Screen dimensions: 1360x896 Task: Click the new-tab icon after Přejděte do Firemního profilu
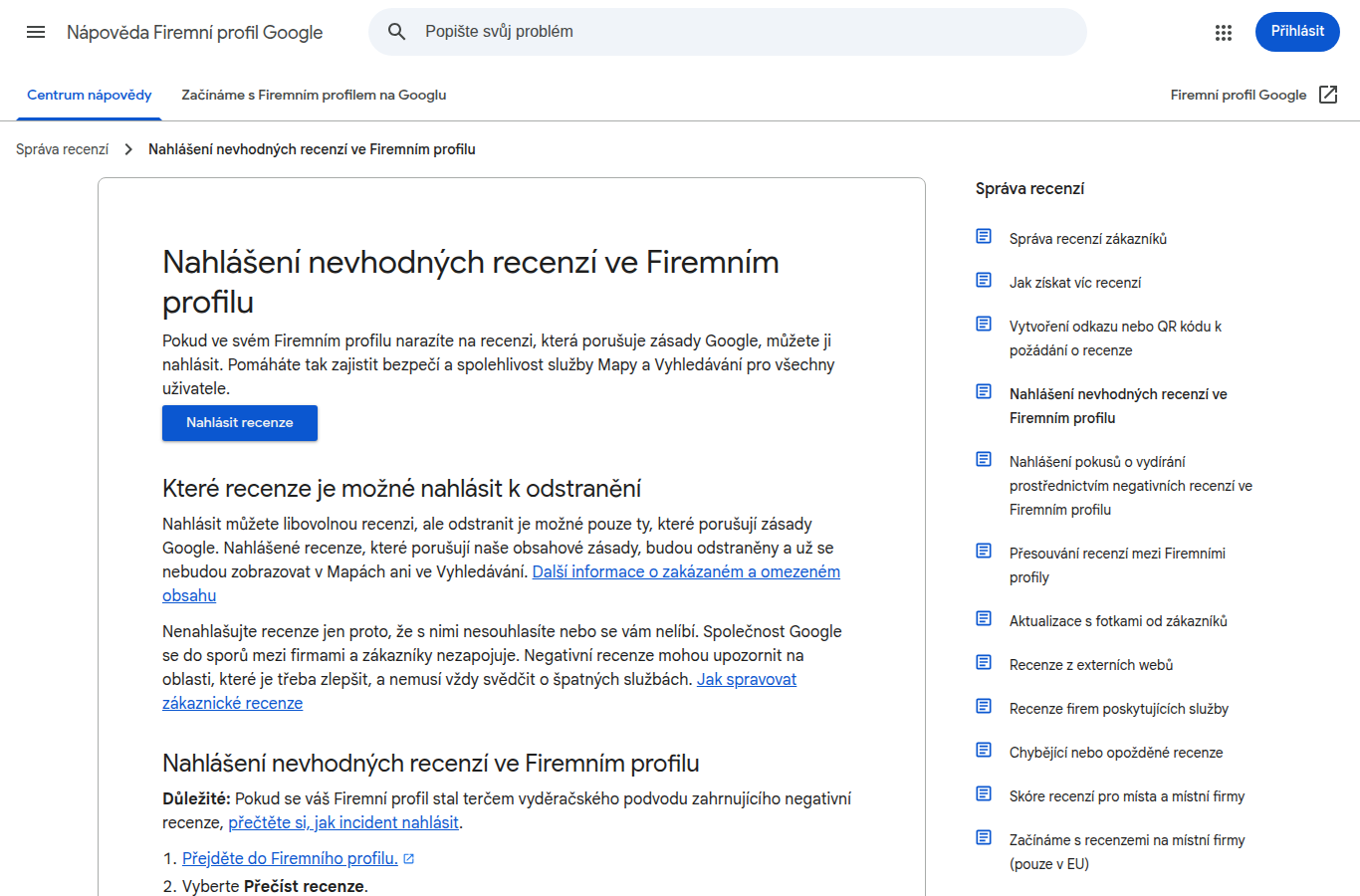pyautogui.click(x=408, y=858)
